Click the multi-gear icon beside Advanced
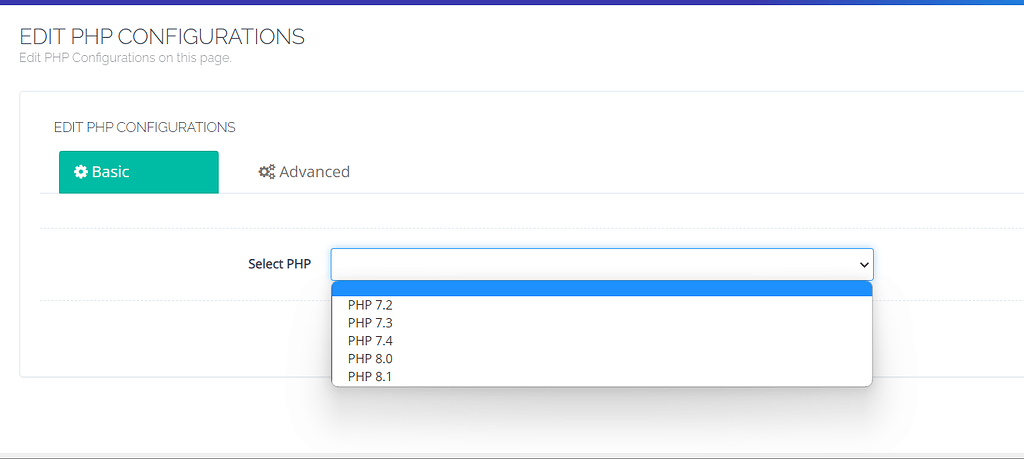 266,172
